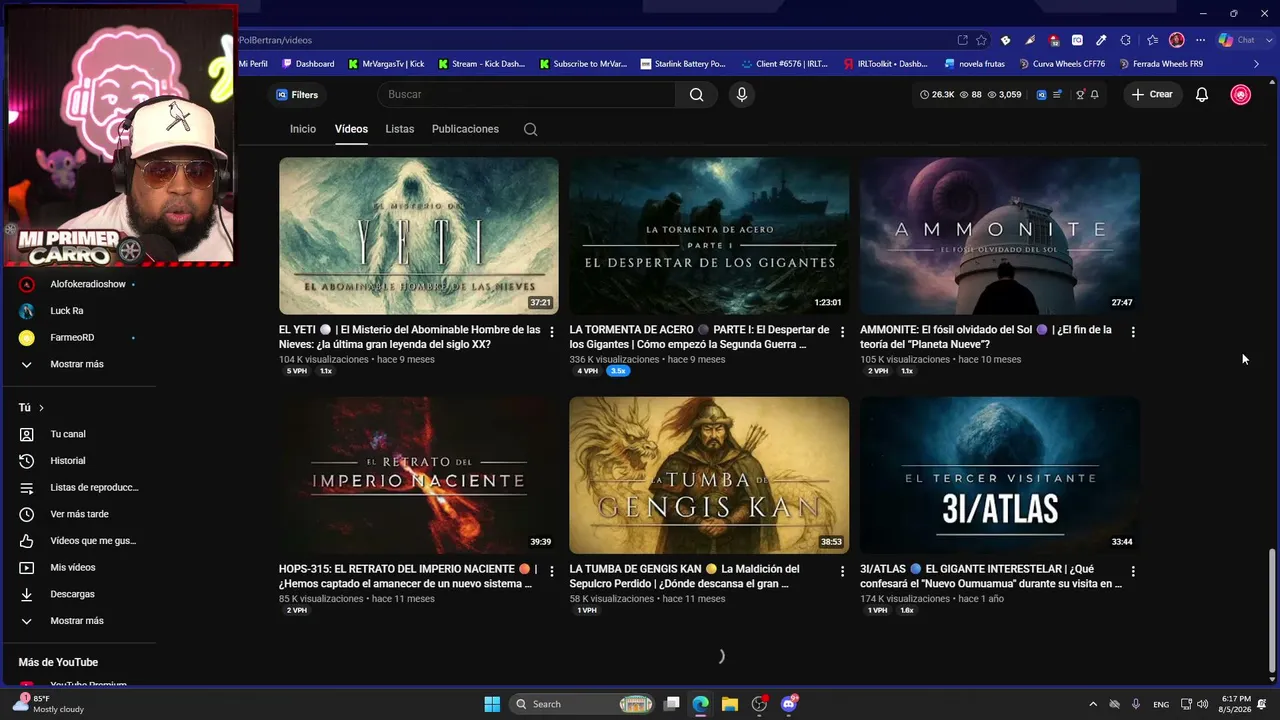
Task: Open options menu for Tumba de Gengis Kan
Action: click(x=842, y=572)
